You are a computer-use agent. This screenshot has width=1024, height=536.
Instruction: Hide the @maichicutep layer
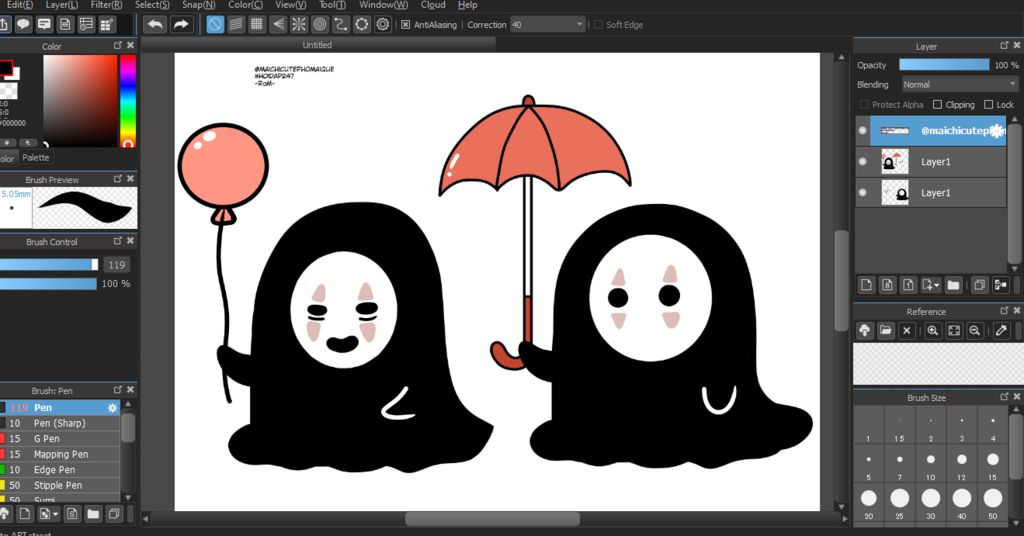(x=862, y=131)
